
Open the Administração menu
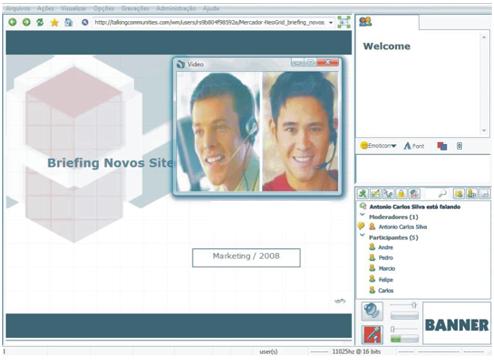point(176,8)
